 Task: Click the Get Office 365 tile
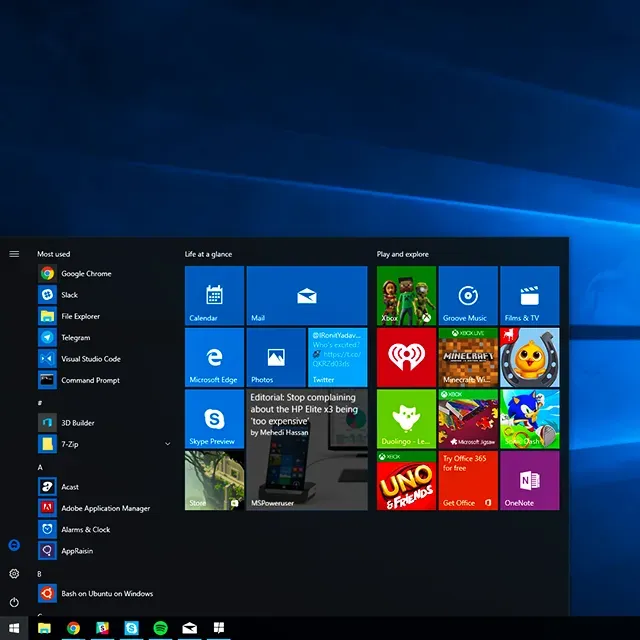click(467, 480)
